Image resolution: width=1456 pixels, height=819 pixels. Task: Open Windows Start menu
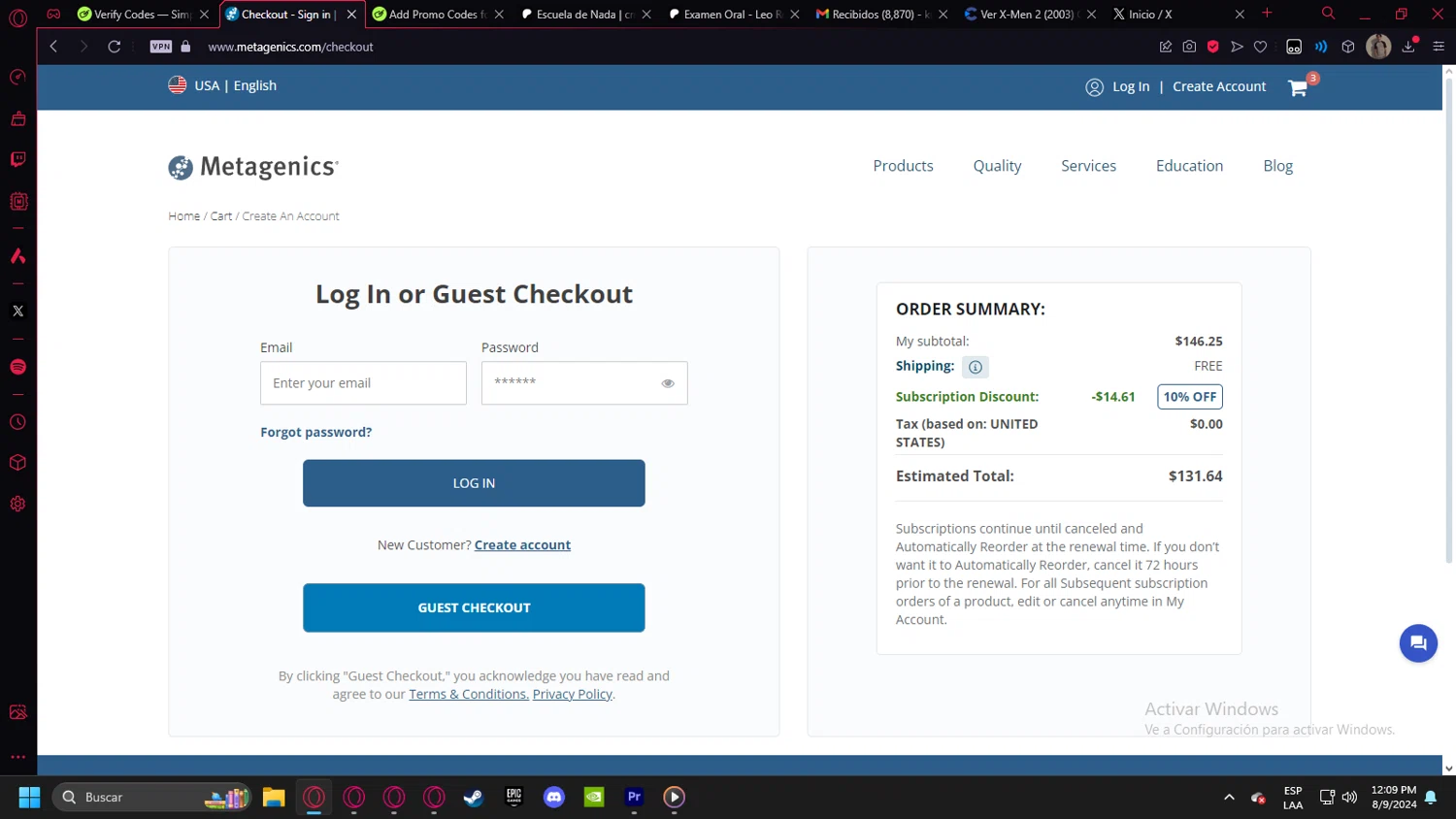[29, 798]
